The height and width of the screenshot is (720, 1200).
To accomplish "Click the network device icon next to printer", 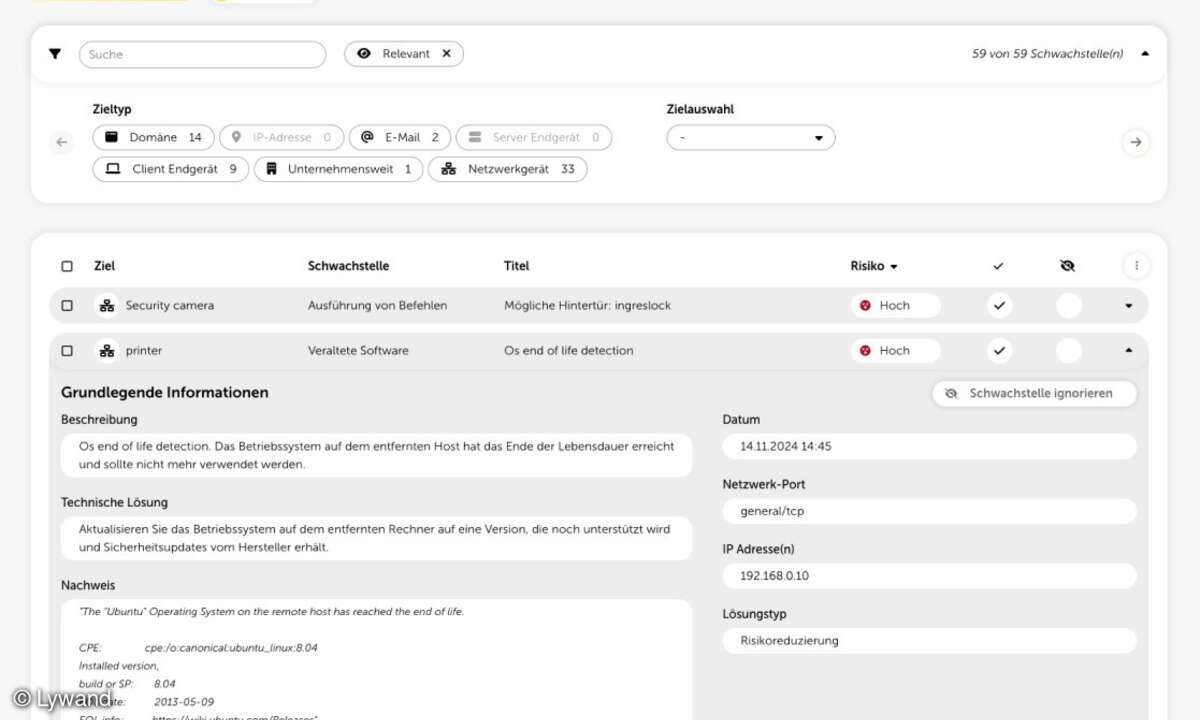I will pos(106,351).
